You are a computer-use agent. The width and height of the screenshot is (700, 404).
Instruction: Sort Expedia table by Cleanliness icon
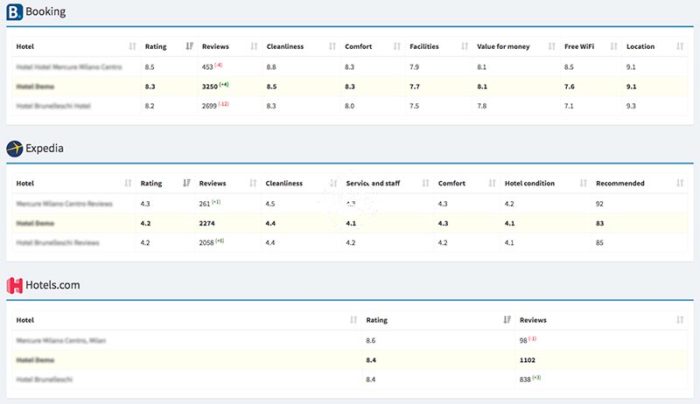(x=333, y=183)
